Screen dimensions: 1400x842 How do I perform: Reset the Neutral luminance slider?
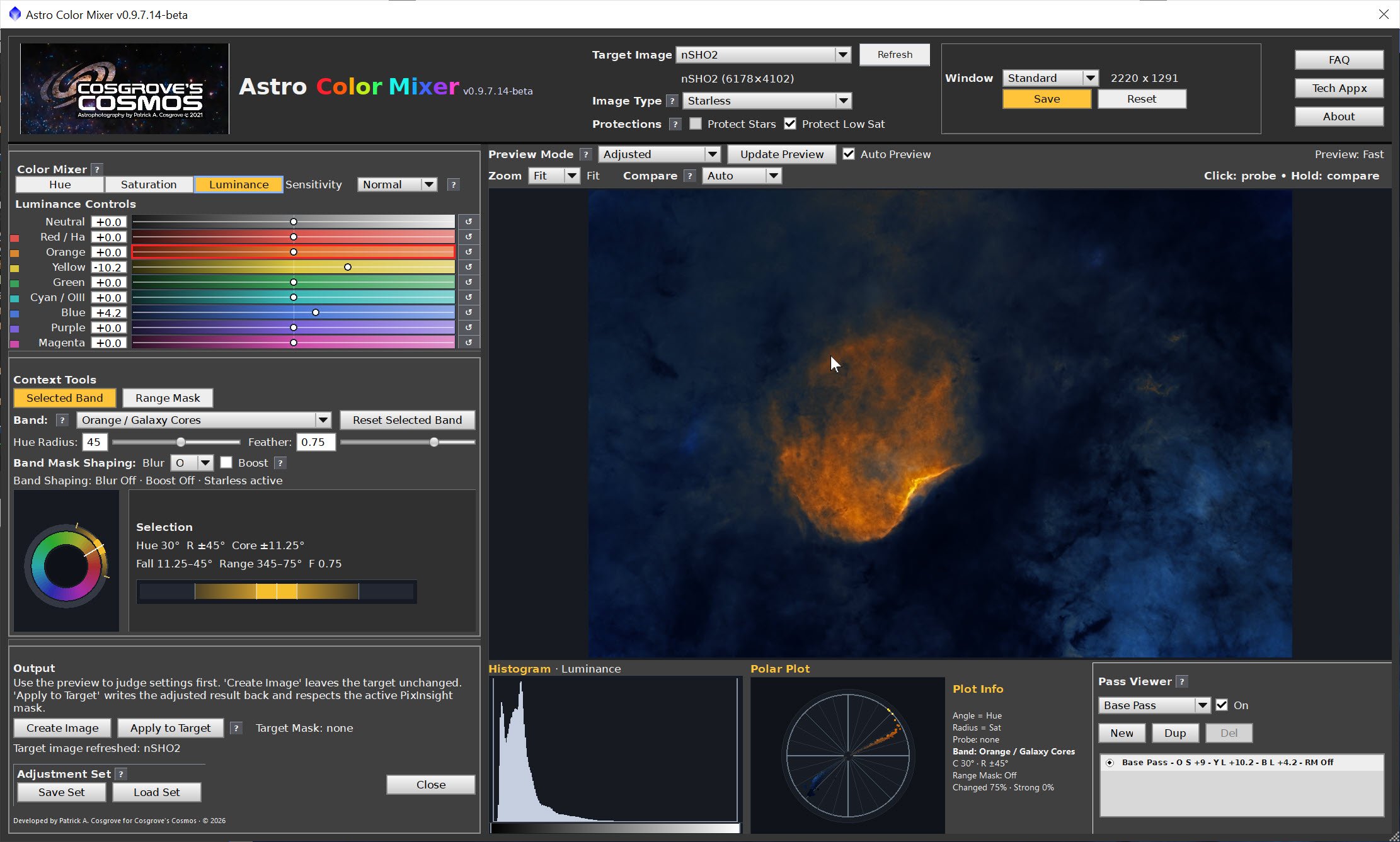pos(468,222)
